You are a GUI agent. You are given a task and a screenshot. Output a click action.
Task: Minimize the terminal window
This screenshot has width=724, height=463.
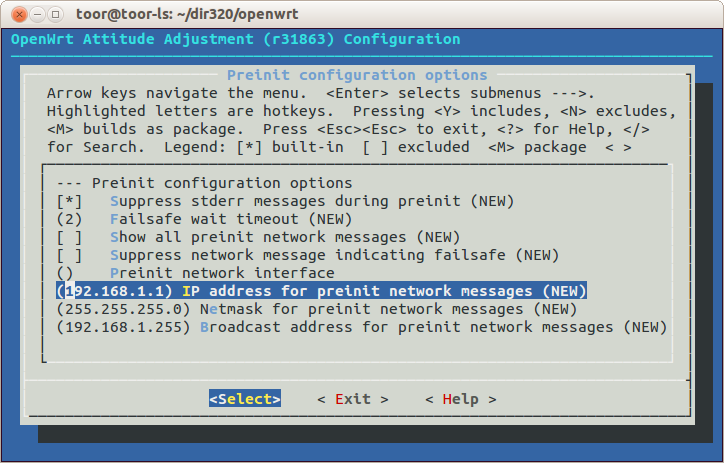click(x=37, y=15)
